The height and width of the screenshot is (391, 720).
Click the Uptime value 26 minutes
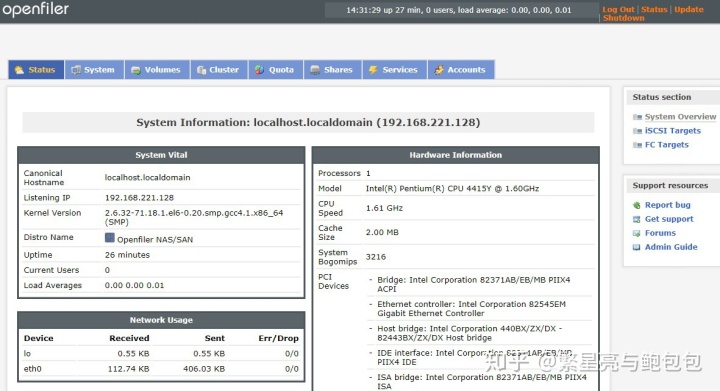[x=127, y=255]
